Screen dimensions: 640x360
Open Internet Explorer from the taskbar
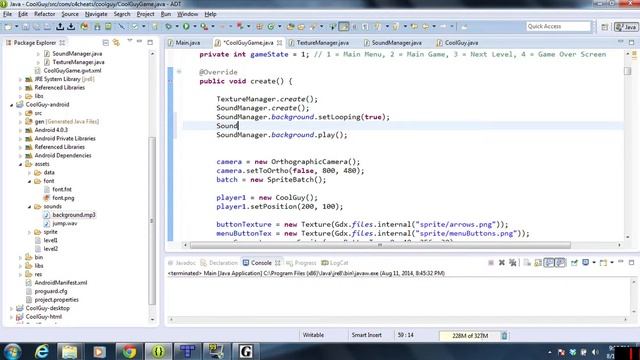coord(41,351)
